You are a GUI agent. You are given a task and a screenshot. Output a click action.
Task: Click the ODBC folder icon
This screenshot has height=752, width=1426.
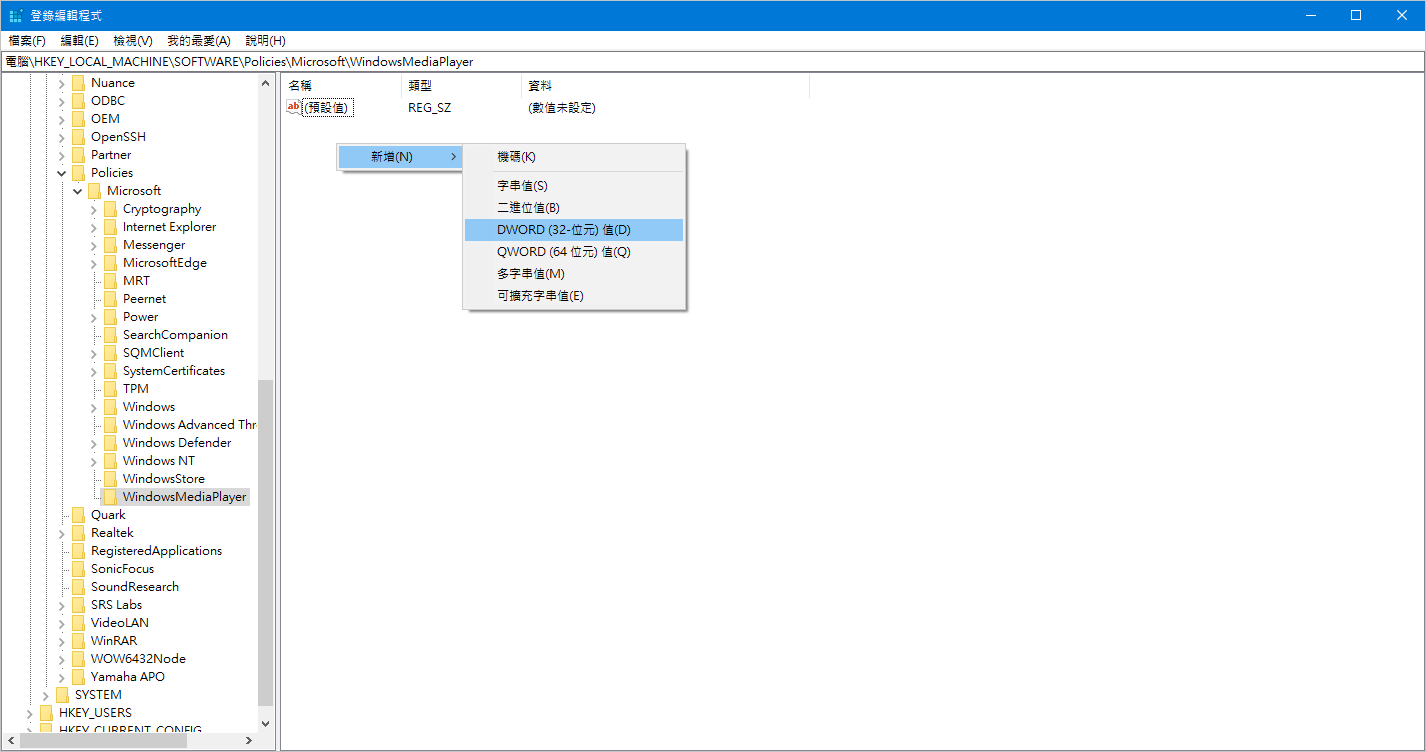79,101
